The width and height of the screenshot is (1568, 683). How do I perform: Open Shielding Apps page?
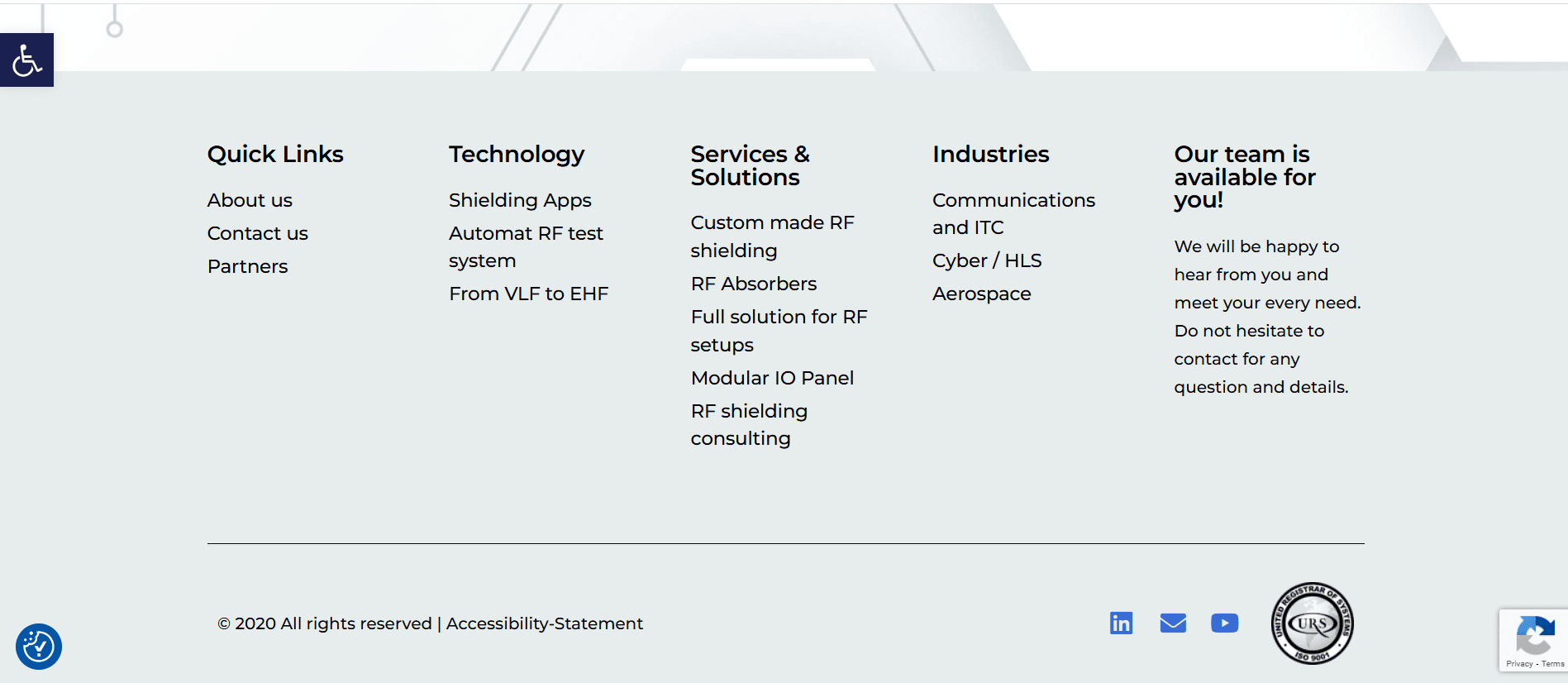pos(520,200)
